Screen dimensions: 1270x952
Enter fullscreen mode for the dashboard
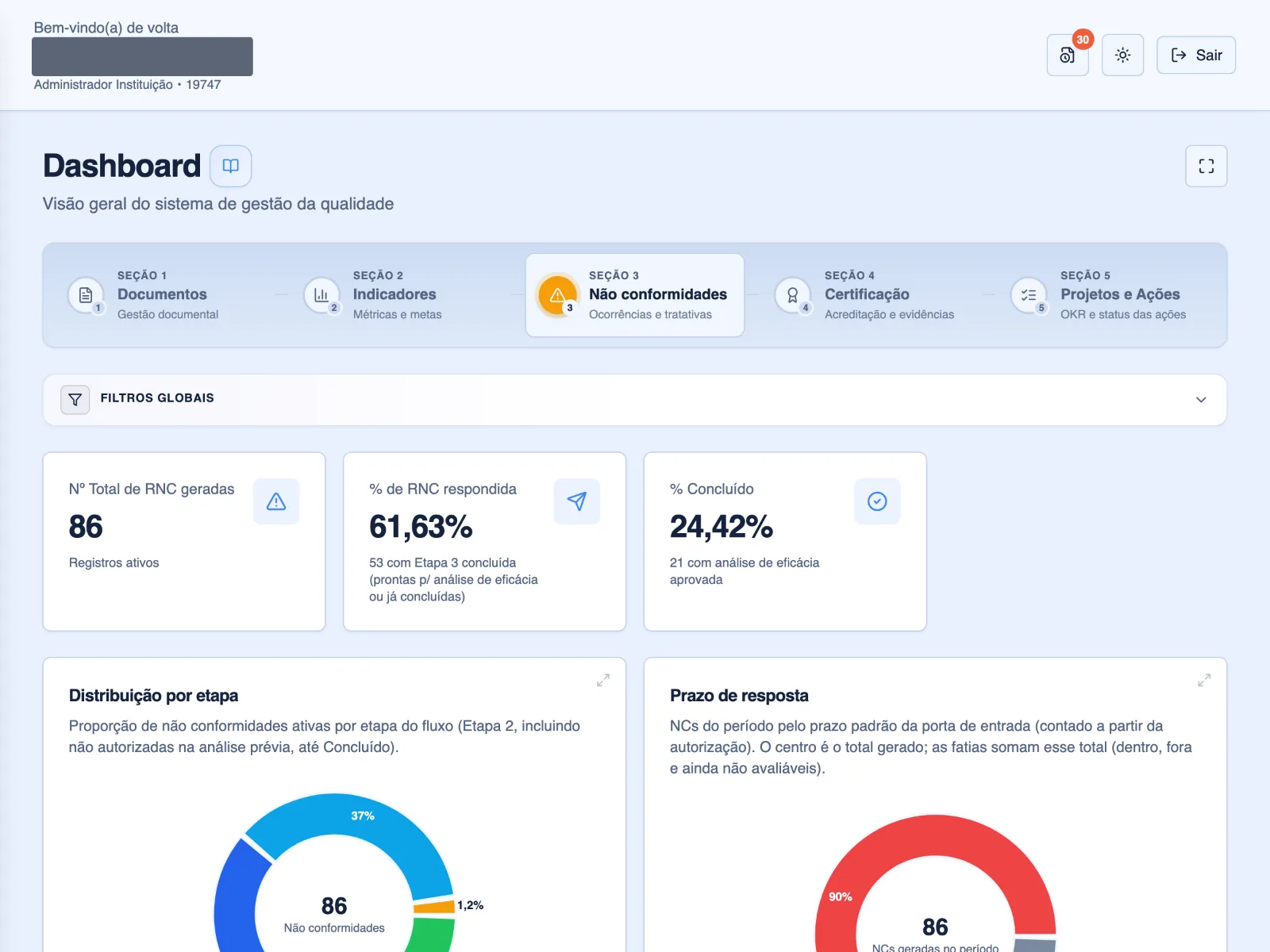[1206, 166]
